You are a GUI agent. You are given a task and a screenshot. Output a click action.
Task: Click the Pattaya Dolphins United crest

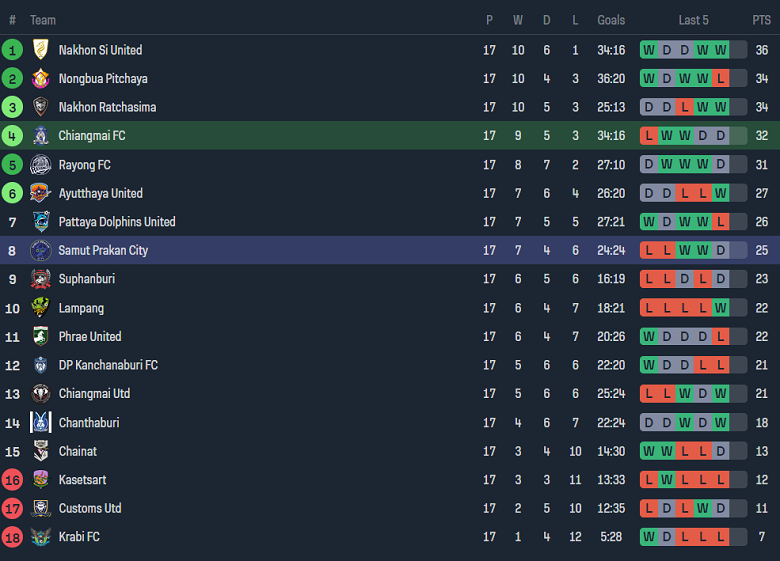(41, 222)
